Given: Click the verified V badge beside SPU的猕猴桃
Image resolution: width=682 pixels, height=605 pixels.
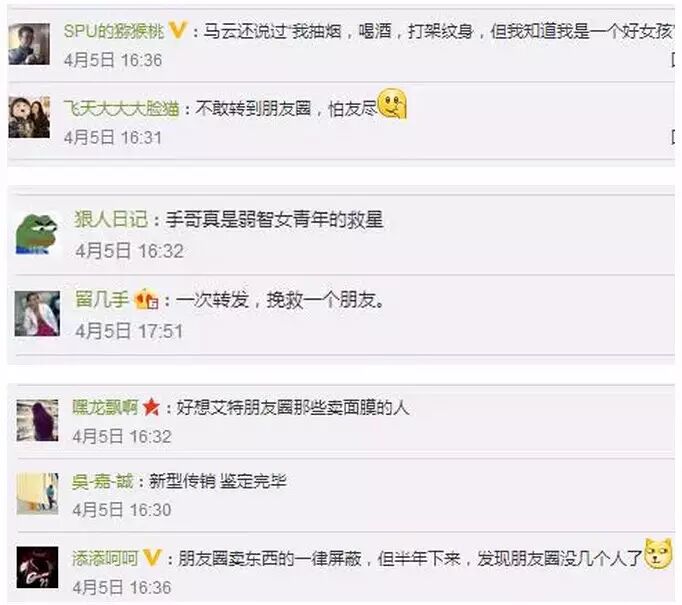Looking at the screenshot, I should 177,30.
